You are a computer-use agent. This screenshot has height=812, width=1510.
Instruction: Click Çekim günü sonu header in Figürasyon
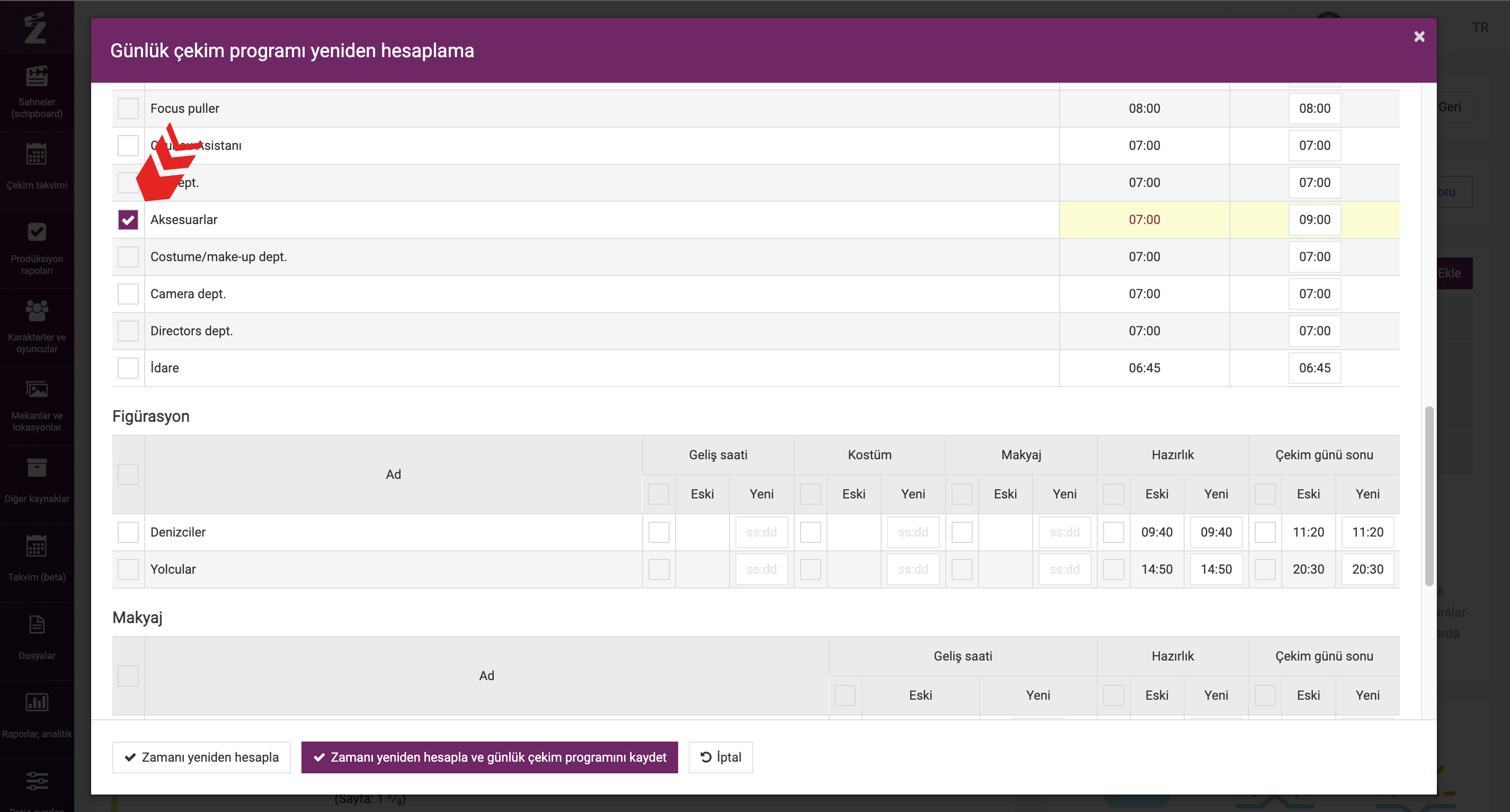tap(1324, 454)
